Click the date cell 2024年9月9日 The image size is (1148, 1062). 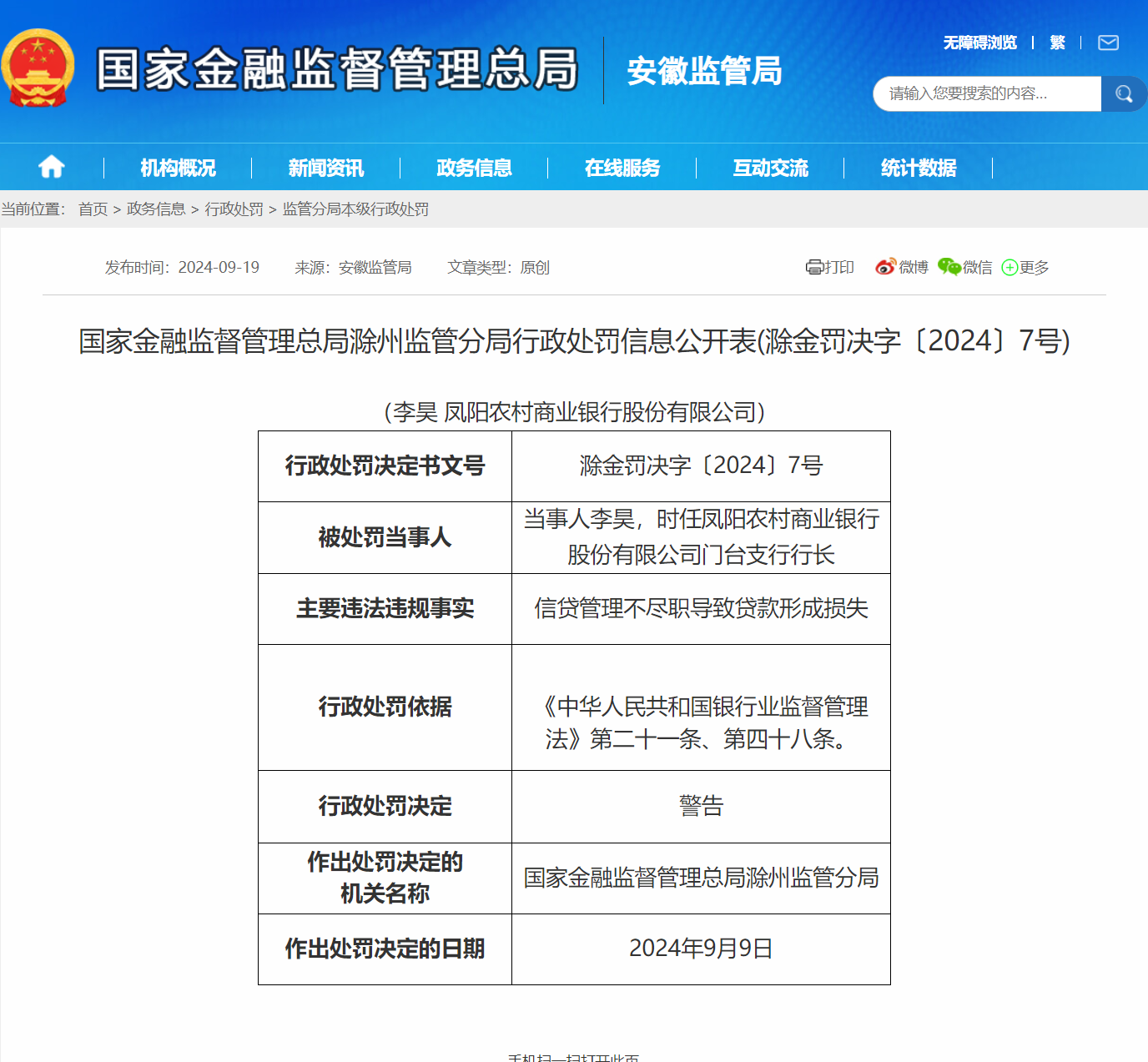[701, 949]
